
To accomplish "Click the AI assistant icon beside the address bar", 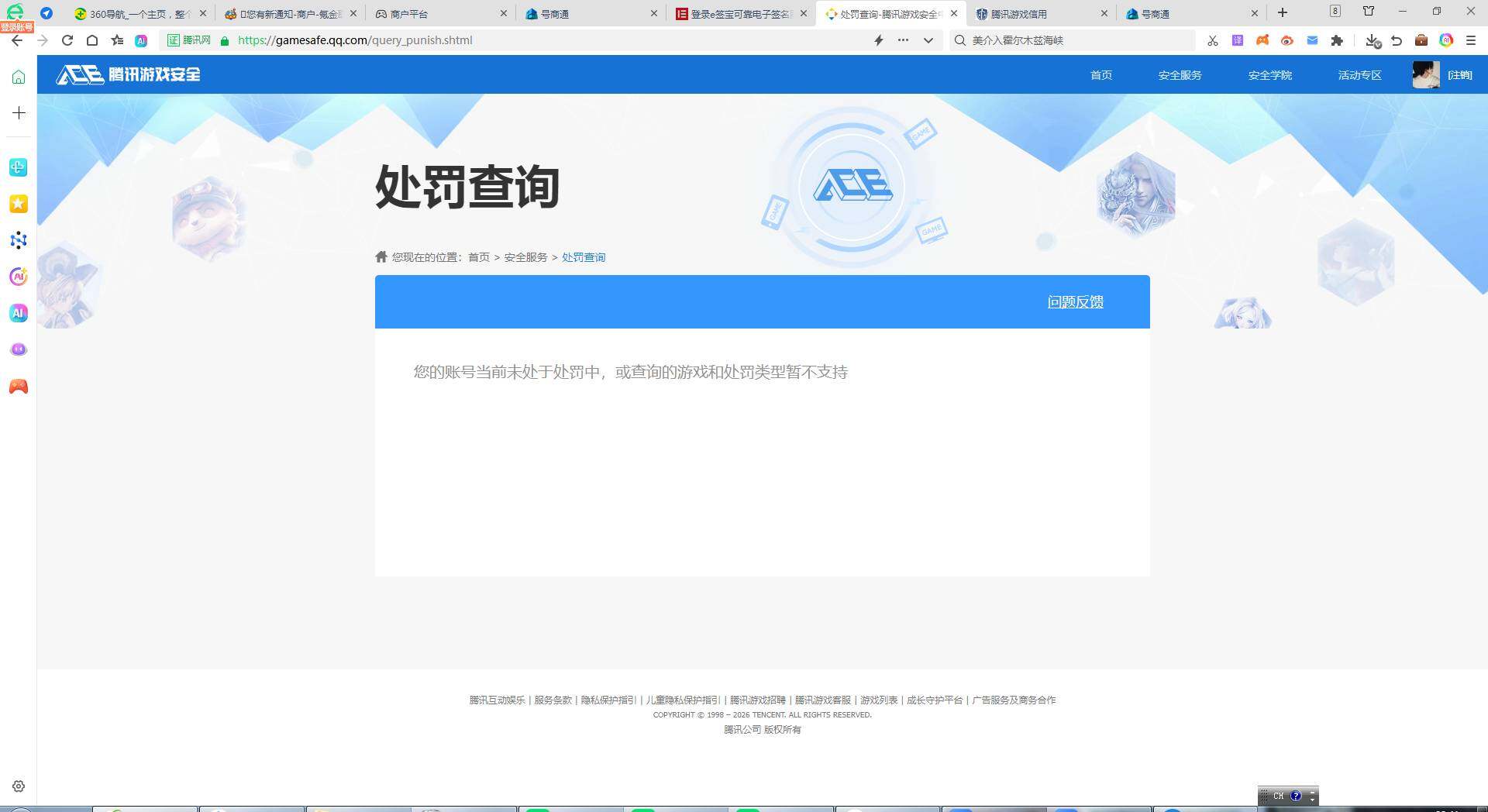I will pyautogui.click(x=141, y=40).
